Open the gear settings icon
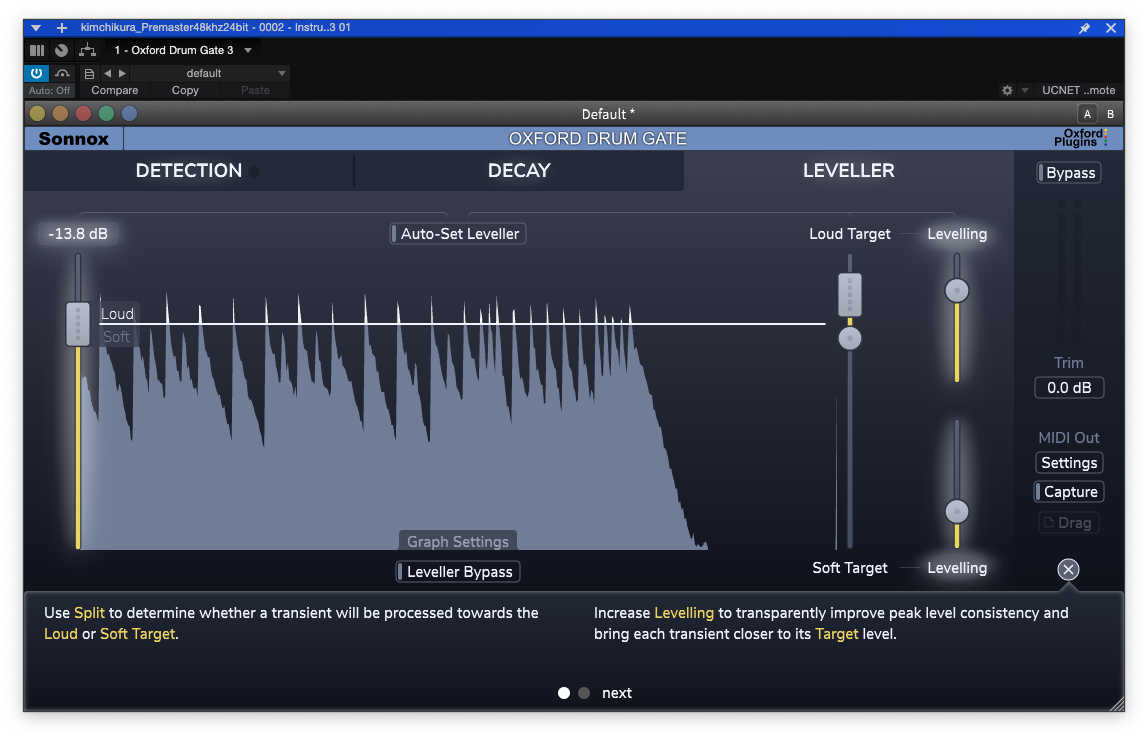The image size is (1148, 739). point(1007,91)
